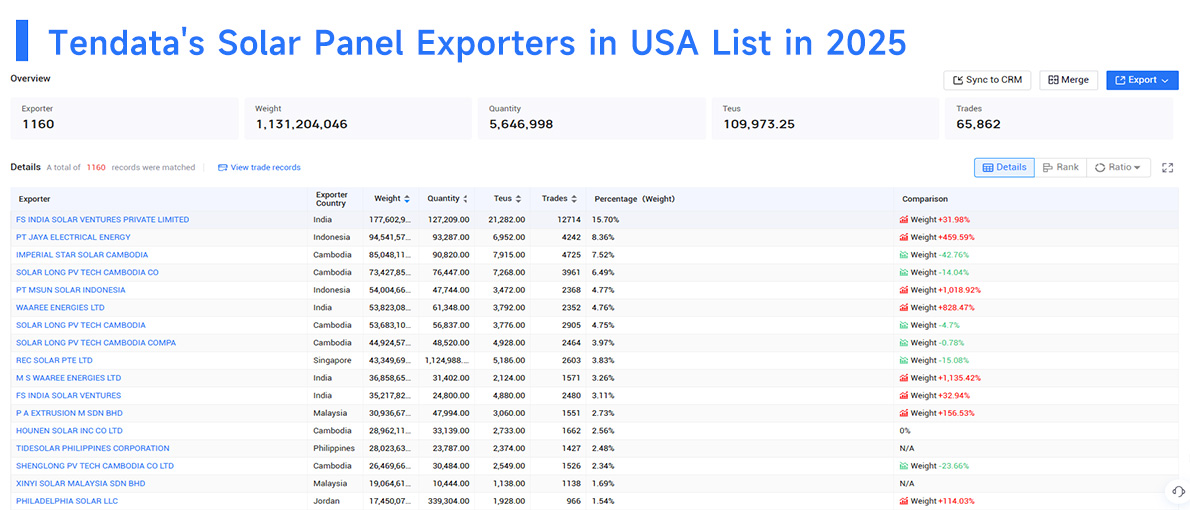Click the Percentage (Weight) column header
The height and width of the screenshot is (510, 1190).
click(634, 199)
